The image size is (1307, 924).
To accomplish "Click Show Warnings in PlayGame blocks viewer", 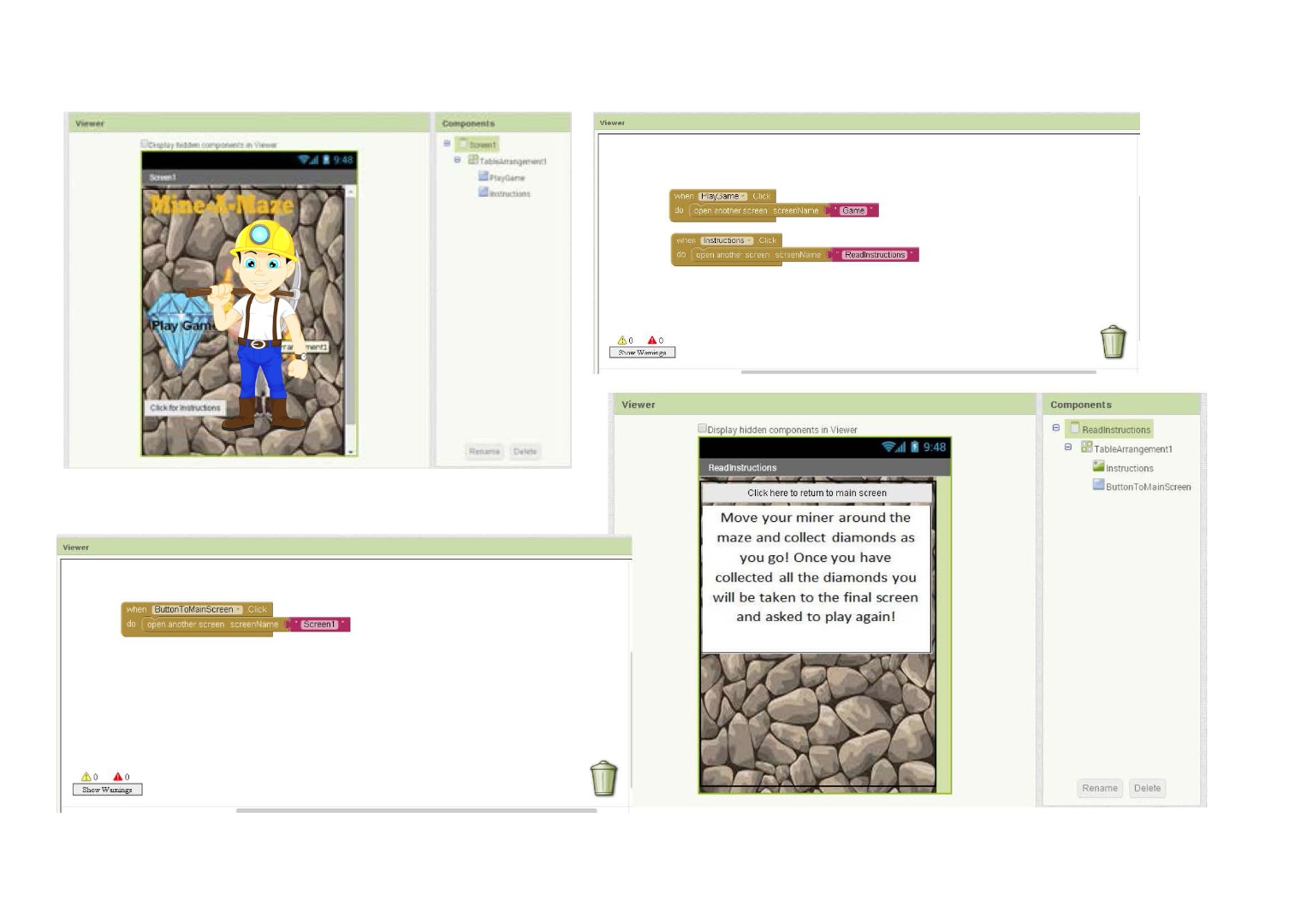I will pyautogui.click(x=642, y=352).
